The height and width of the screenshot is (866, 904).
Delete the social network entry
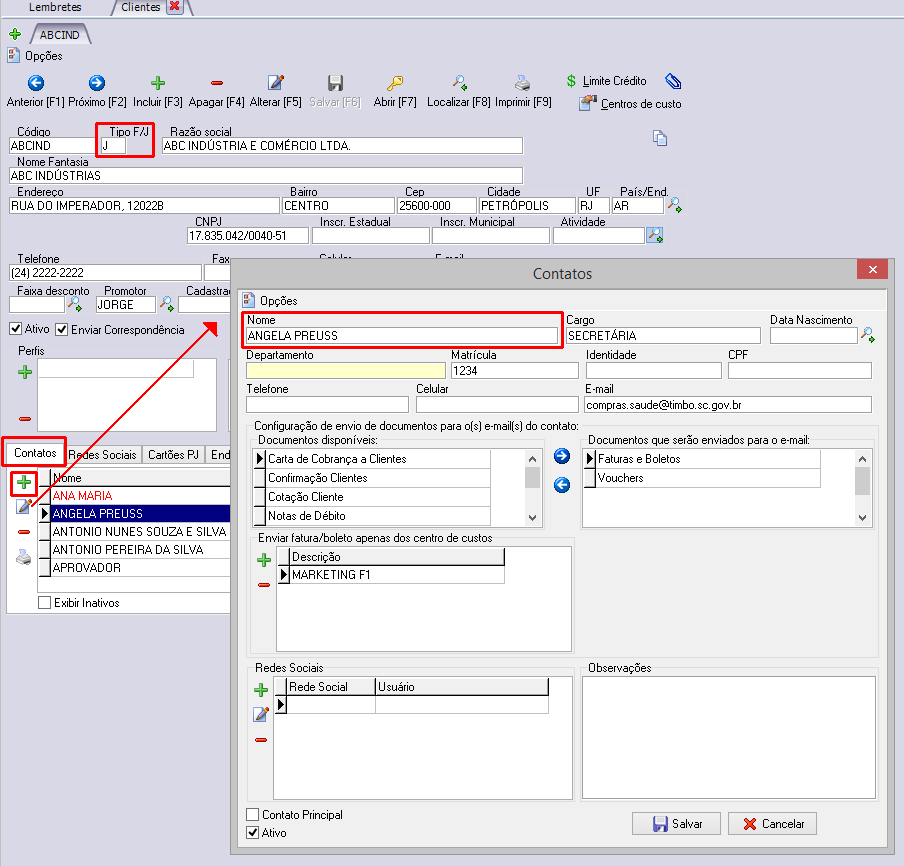pyautogui.click(x=261, y=740)
